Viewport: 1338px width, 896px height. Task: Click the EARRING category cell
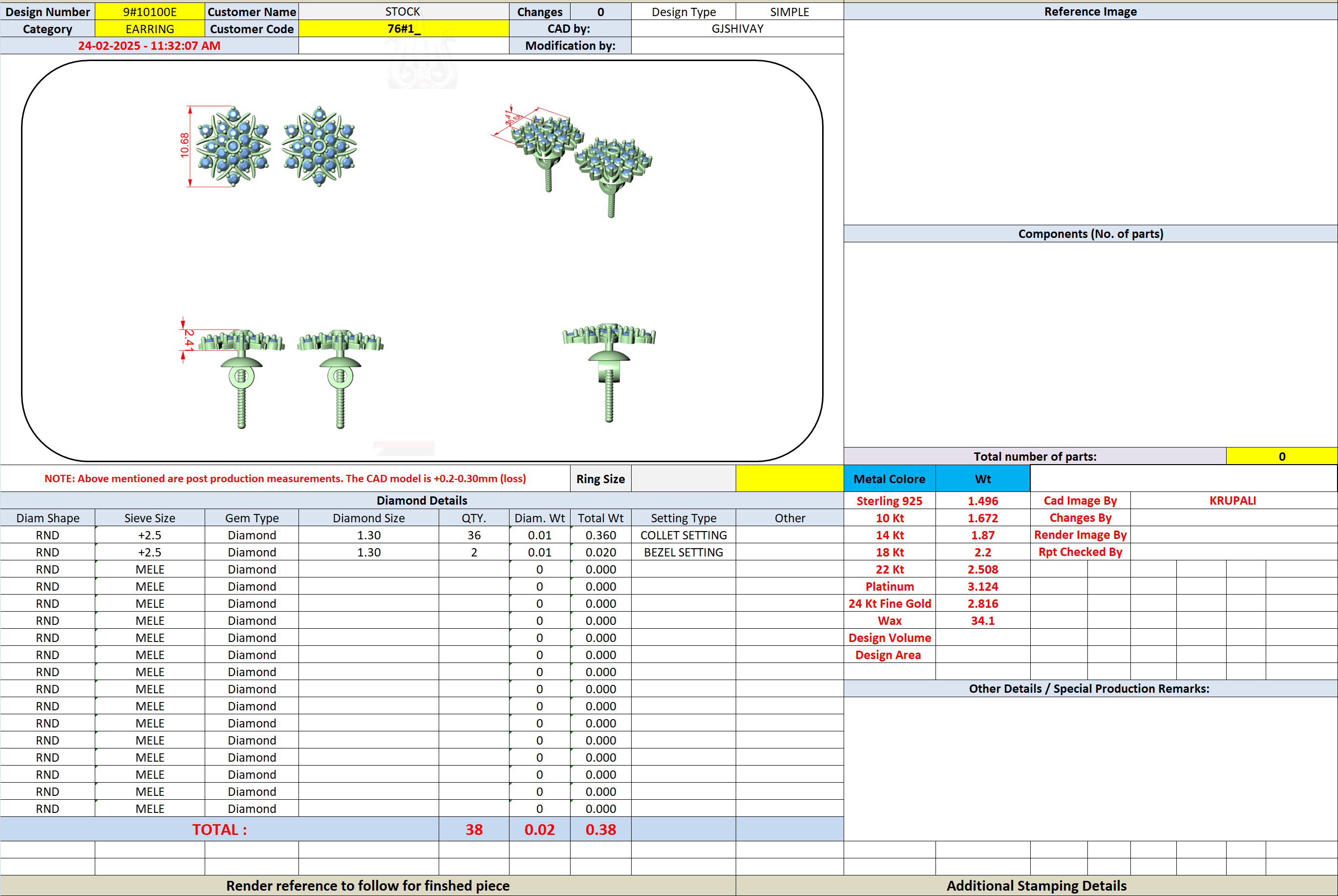pos(149,28)
